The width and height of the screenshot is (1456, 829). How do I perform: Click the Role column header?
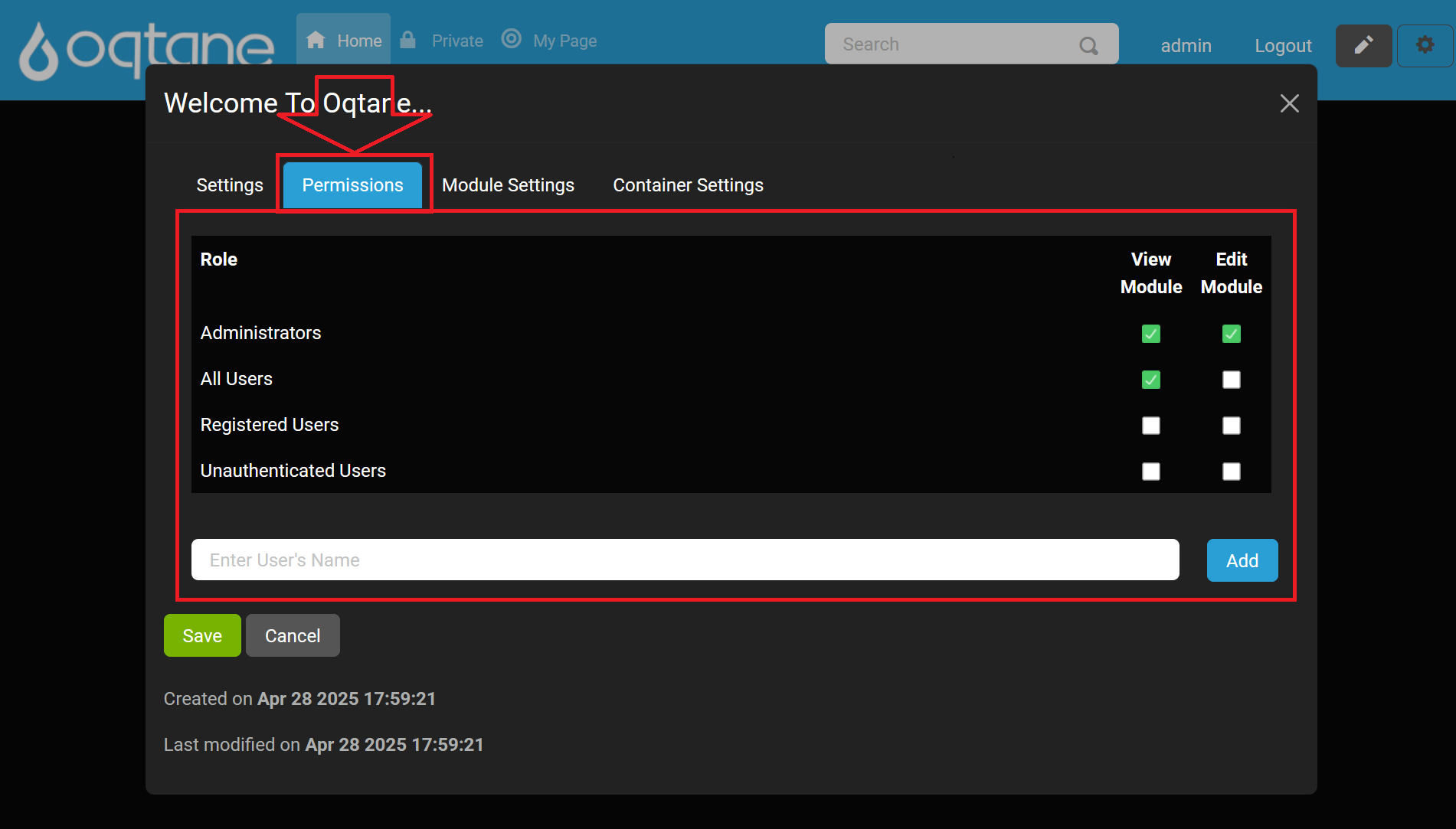(x=219, y=259)
